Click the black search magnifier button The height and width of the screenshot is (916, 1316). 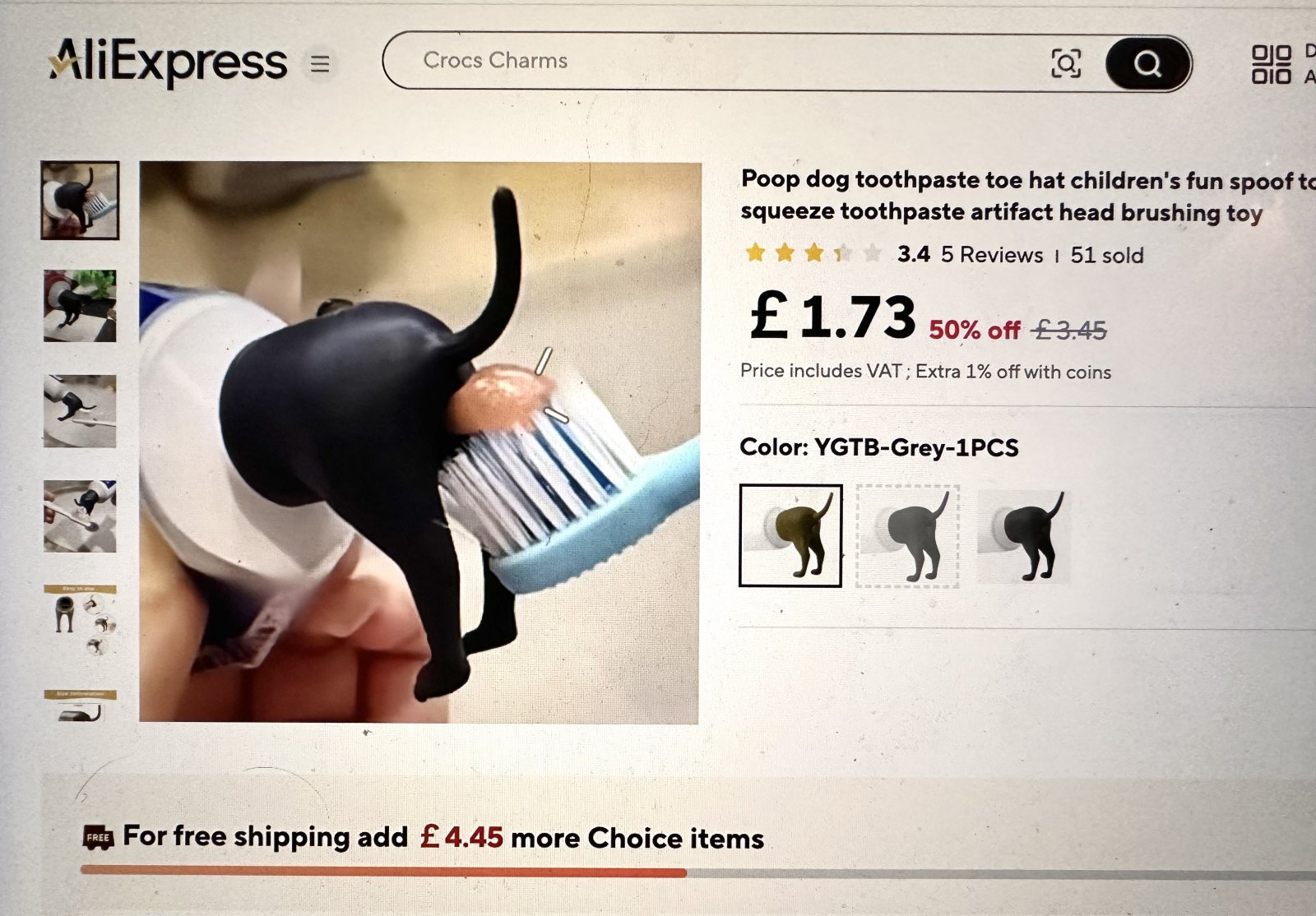1147,62
